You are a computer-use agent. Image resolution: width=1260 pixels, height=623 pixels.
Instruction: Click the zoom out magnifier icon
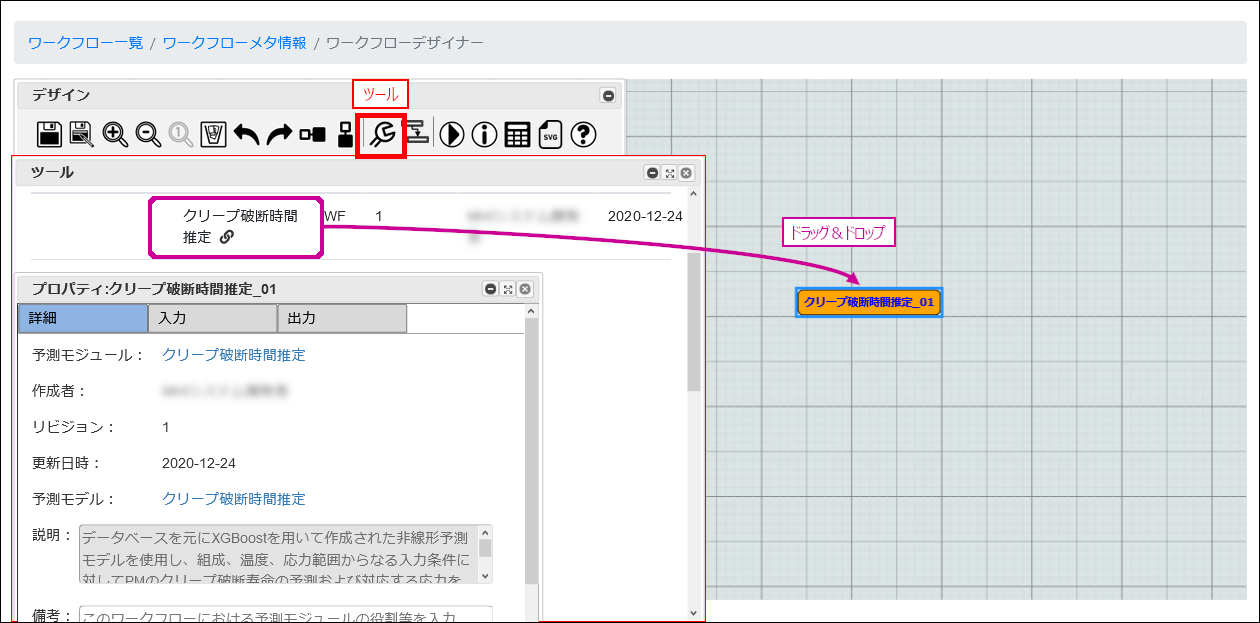(x=149, y=135)
